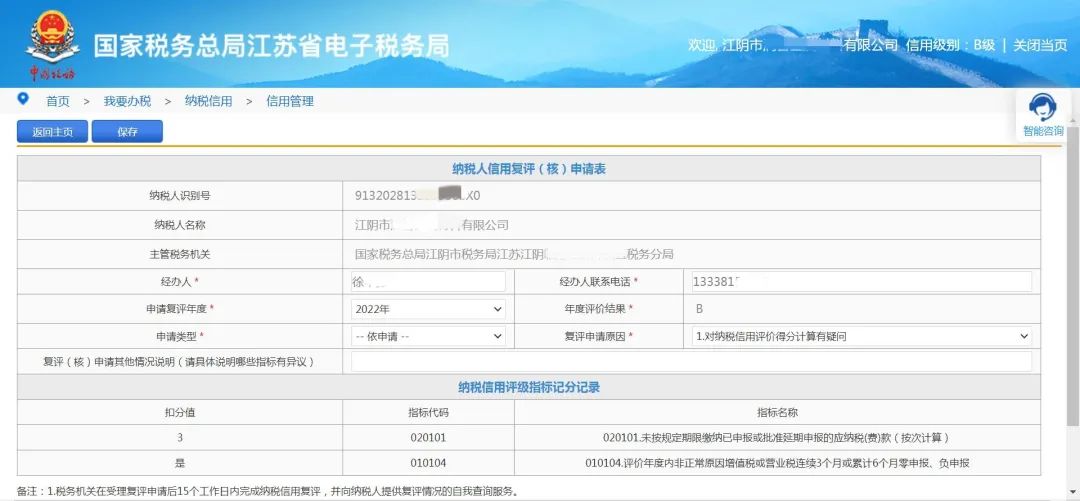Image resolution: width=1080 pixels, height=501 pixels.
Task: Click the 国家税务总局江苏省电子税务局 title
Action: point(271,46)
